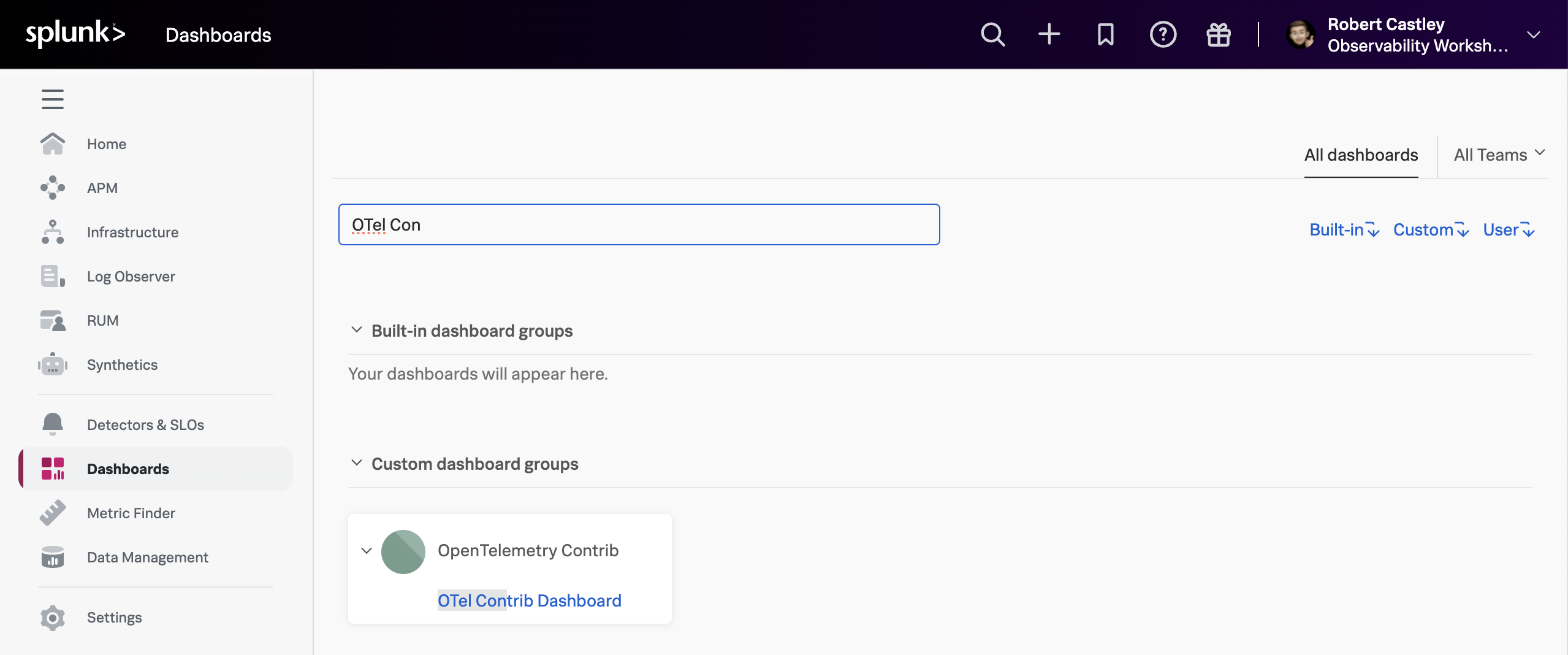
Task: Collapse the OpenTelemetry Contrib group
Action: tap(367, 551)
